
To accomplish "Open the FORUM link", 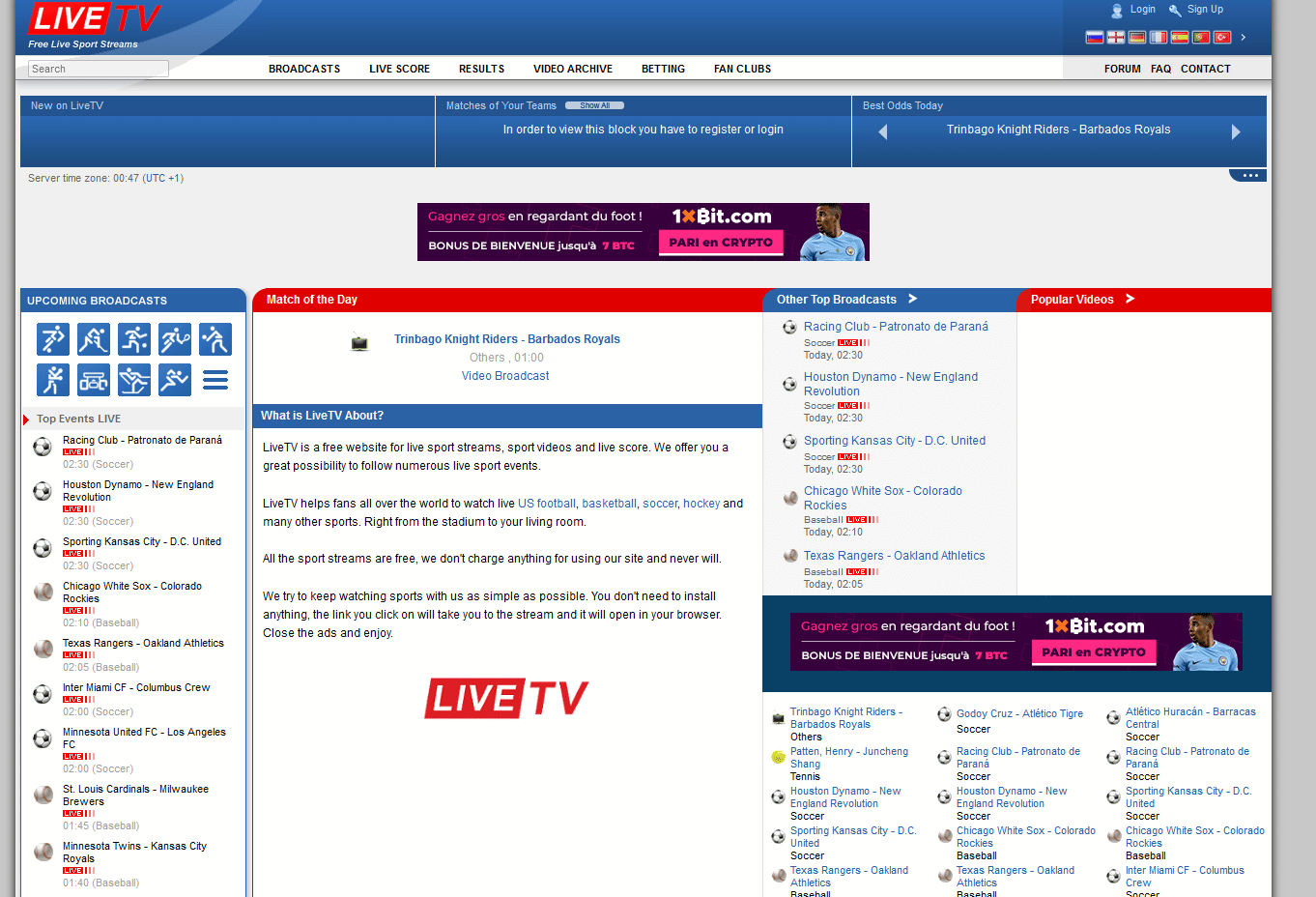I will (1122, 69).
